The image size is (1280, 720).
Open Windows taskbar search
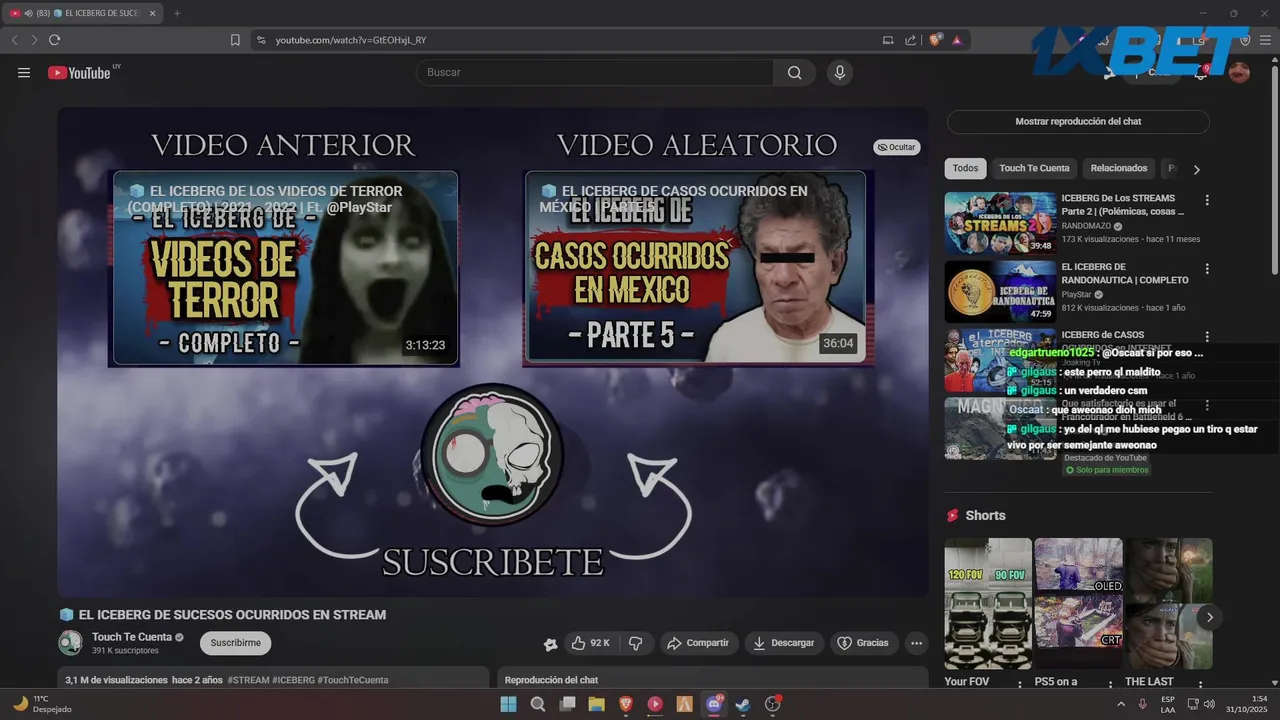click(538, 704)
